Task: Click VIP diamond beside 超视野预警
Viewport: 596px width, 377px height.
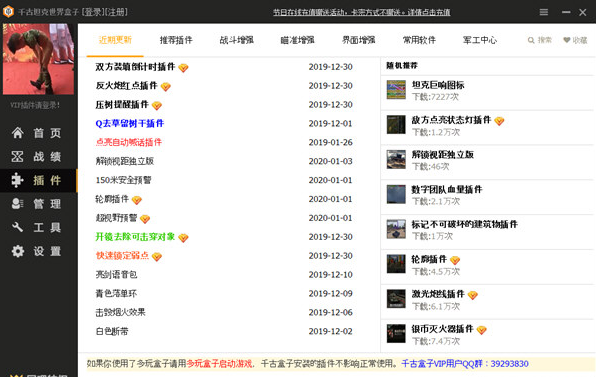Action: pos(145,219)
